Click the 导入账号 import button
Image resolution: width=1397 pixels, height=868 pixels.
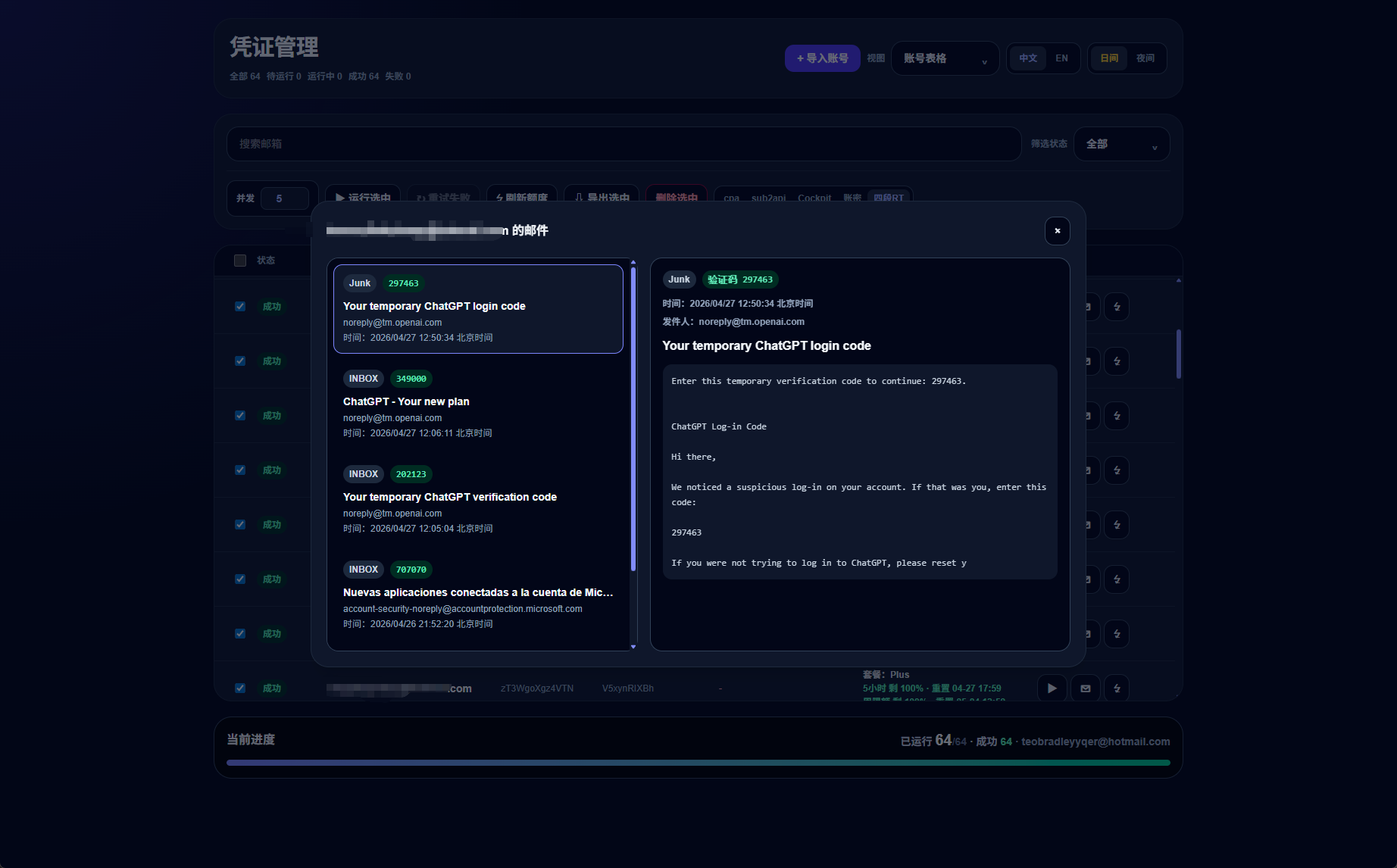822,58
